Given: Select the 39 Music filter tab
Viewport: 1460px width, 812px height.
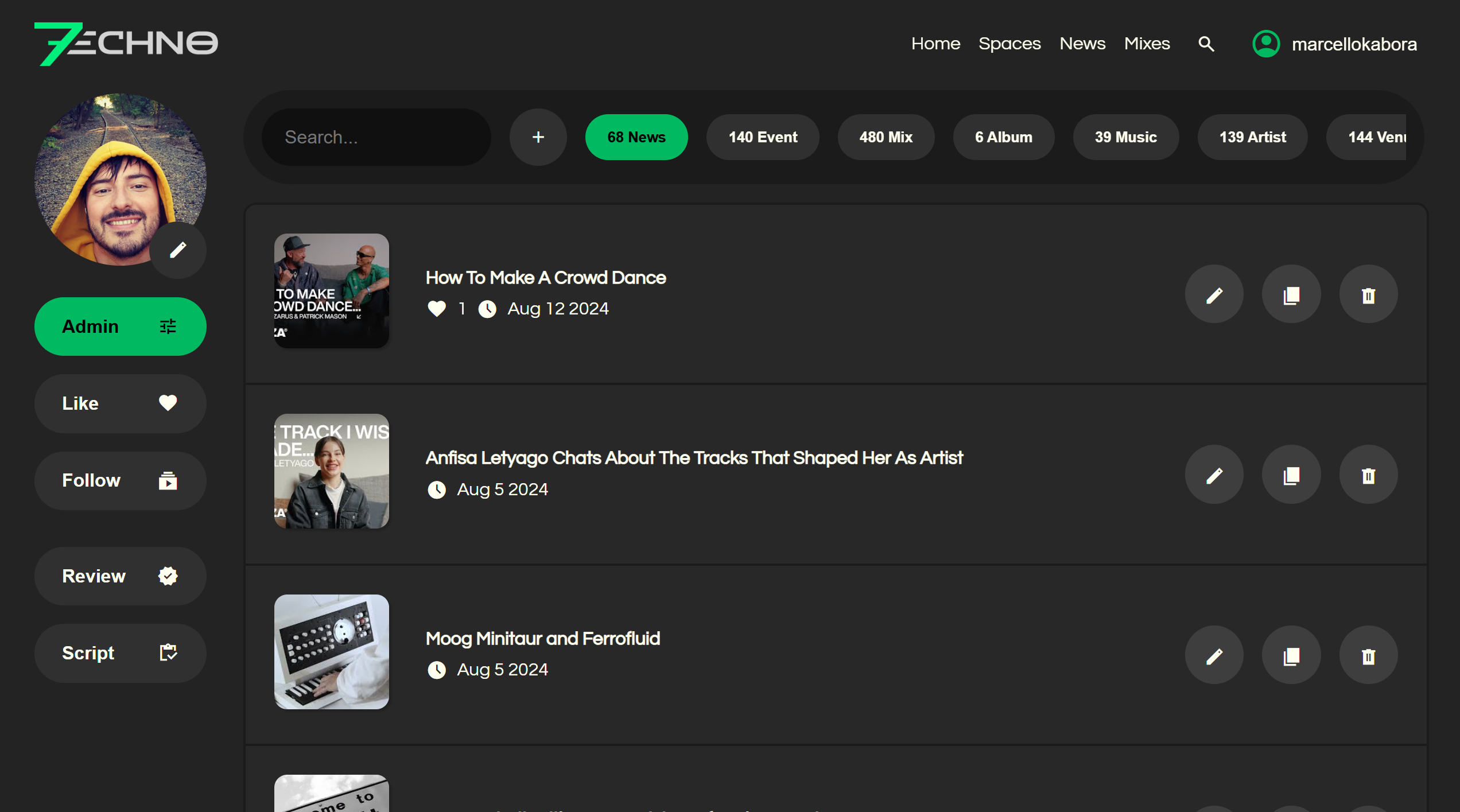Looking at the screenshot, I should click(1126, 137).
